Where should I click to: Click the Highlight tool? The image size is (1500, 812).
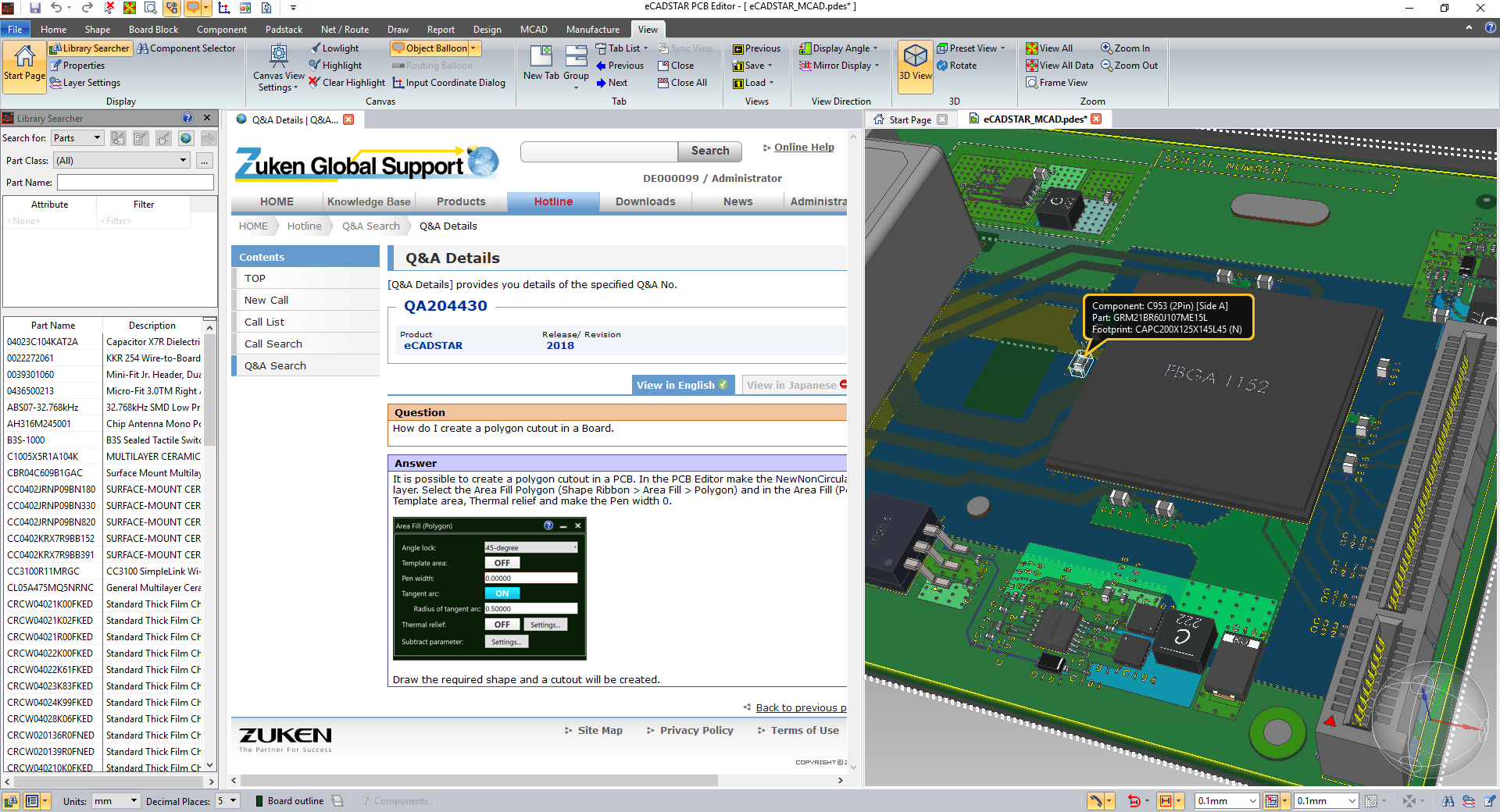(x=335, y=66)
